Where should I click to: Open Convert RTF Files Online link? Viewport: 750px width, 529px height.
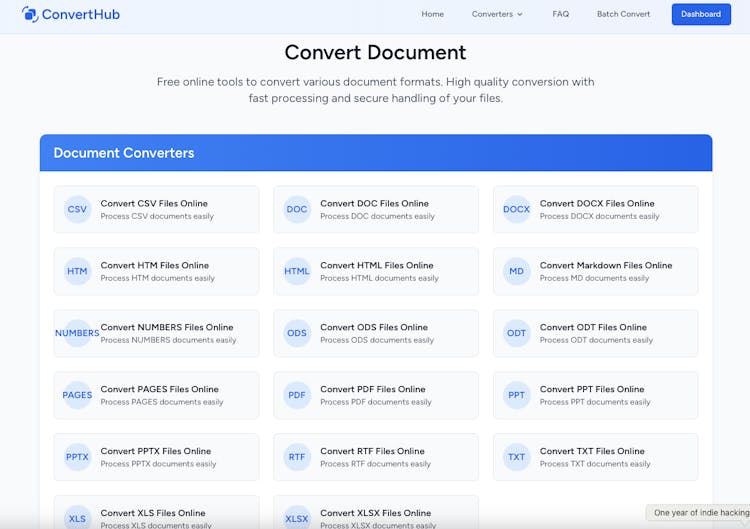[x=372, y=452]
